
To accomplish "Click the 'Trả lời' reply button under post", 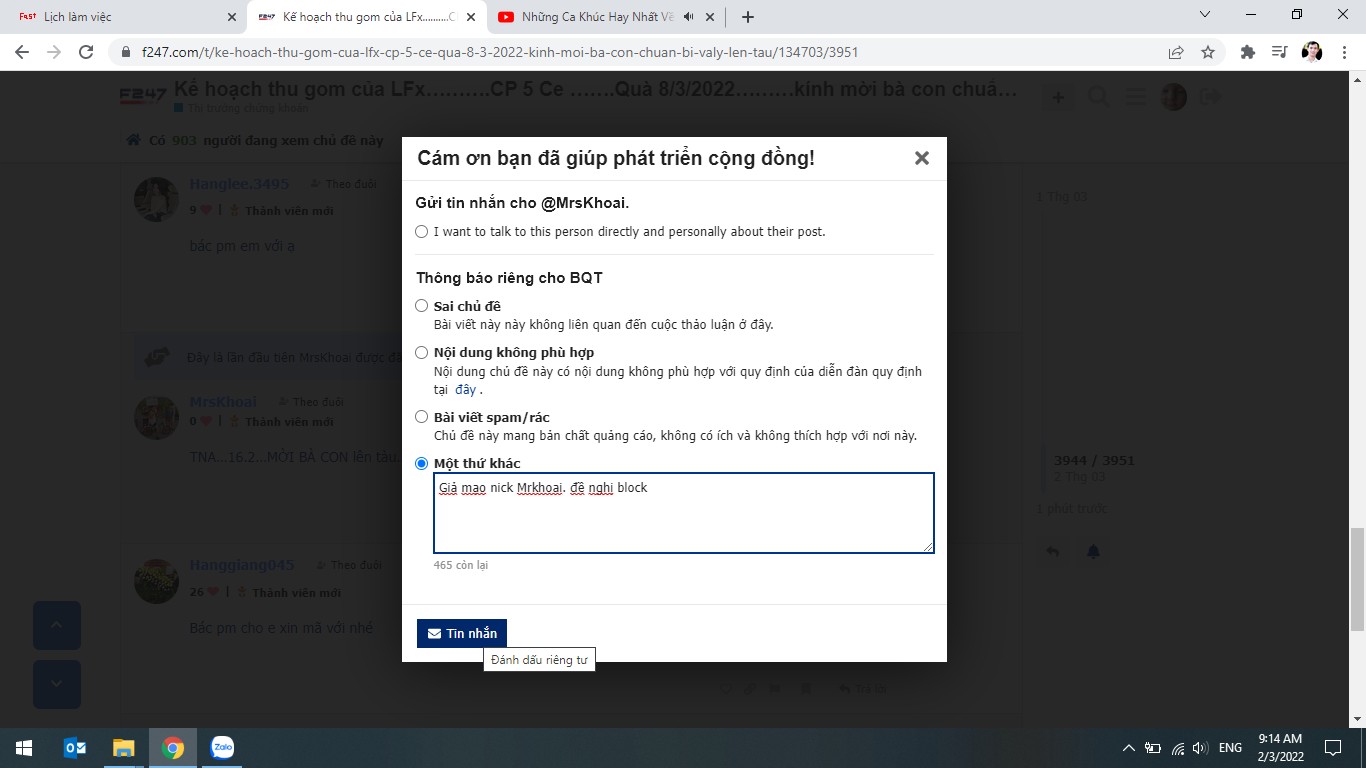I will click(x=862, y=688).
